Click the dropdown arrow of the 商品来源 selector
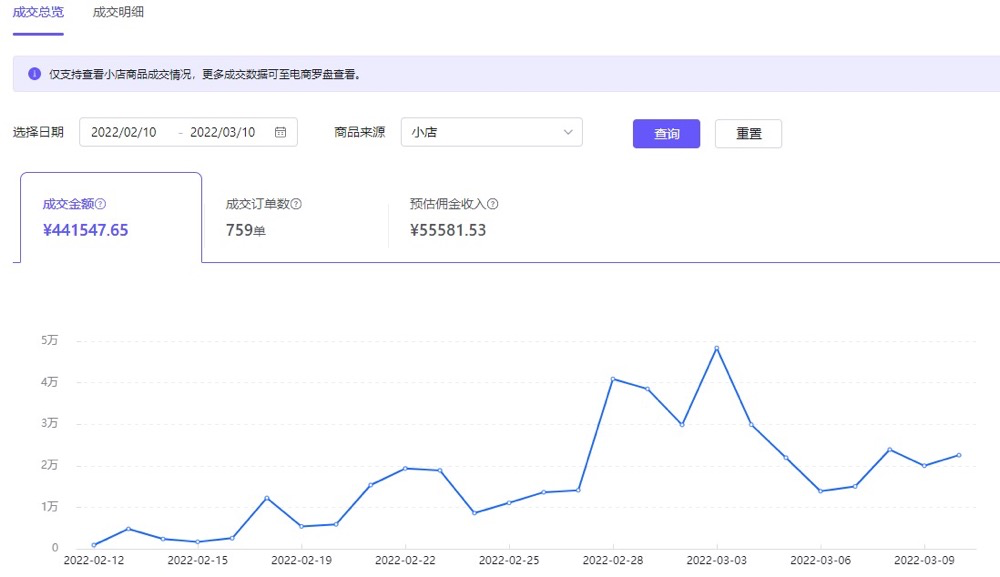Screen dimensions: 1000x577 (x=570, y=131)
